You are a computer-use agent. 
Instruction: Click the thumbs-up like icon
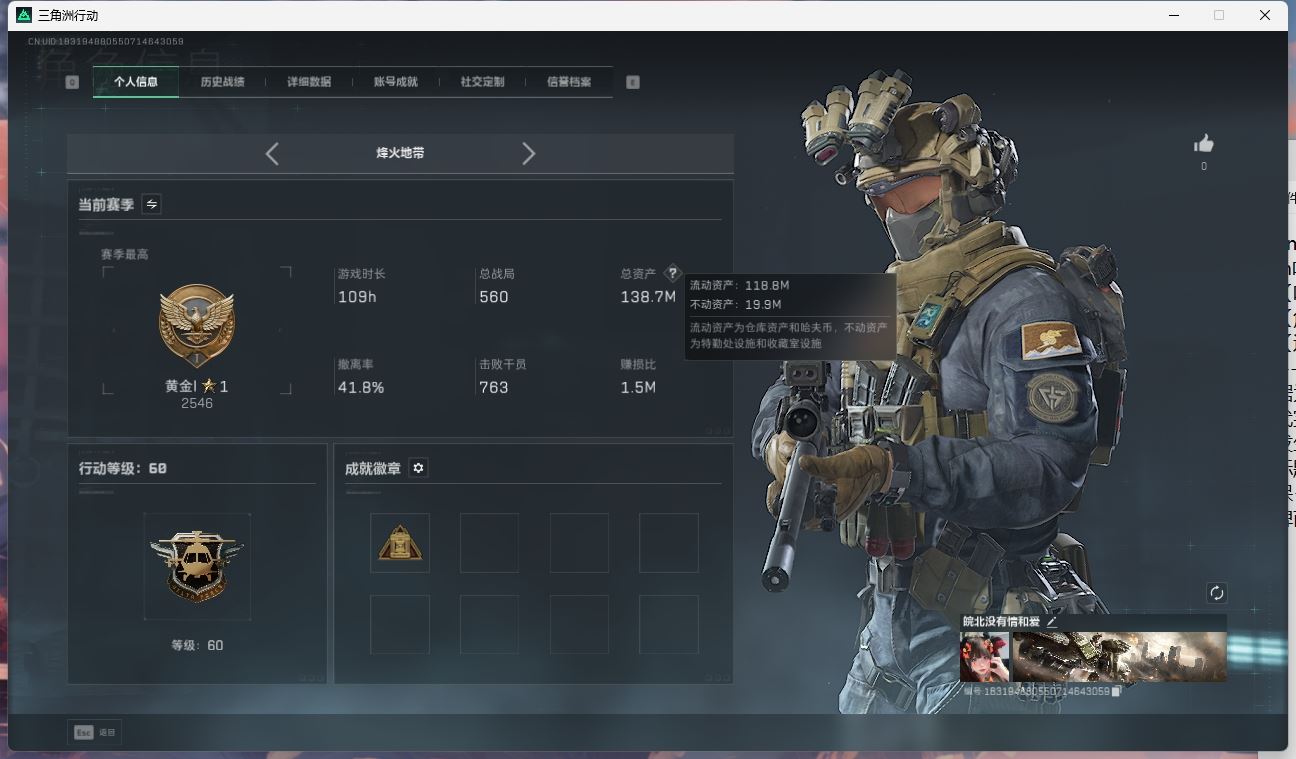[x=1203, y=144]
